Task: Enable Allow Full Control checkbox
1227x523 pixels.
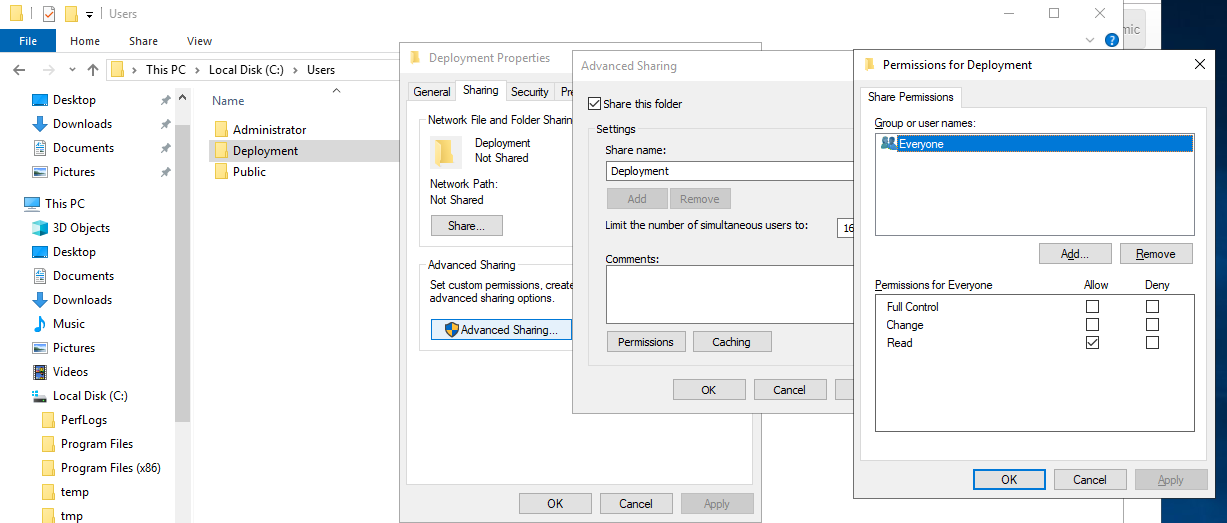Action: pyautogui.click(x=1092, y=307)
